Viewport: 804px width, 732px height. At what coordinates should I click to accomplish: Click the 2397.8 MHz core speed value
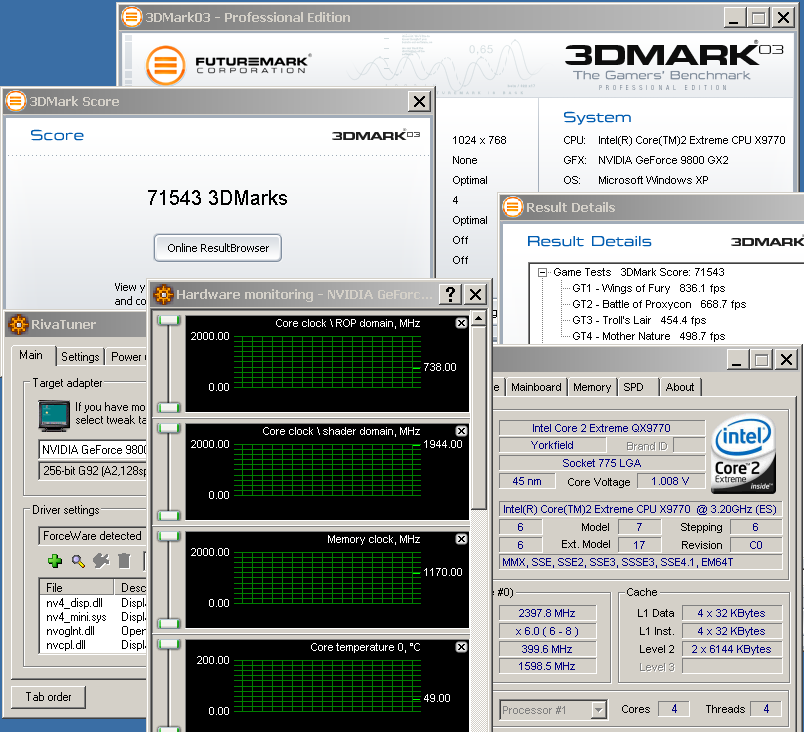pyautogui.click(x=547, y=613)
